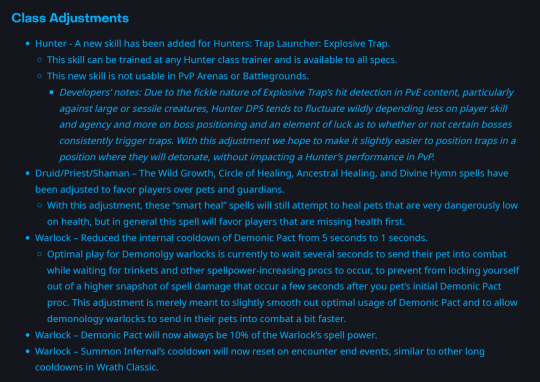This screenshot has height=382, width=540.
Task: Click Summon Infernal's cooldown reset line
Action: click(260, 359)
